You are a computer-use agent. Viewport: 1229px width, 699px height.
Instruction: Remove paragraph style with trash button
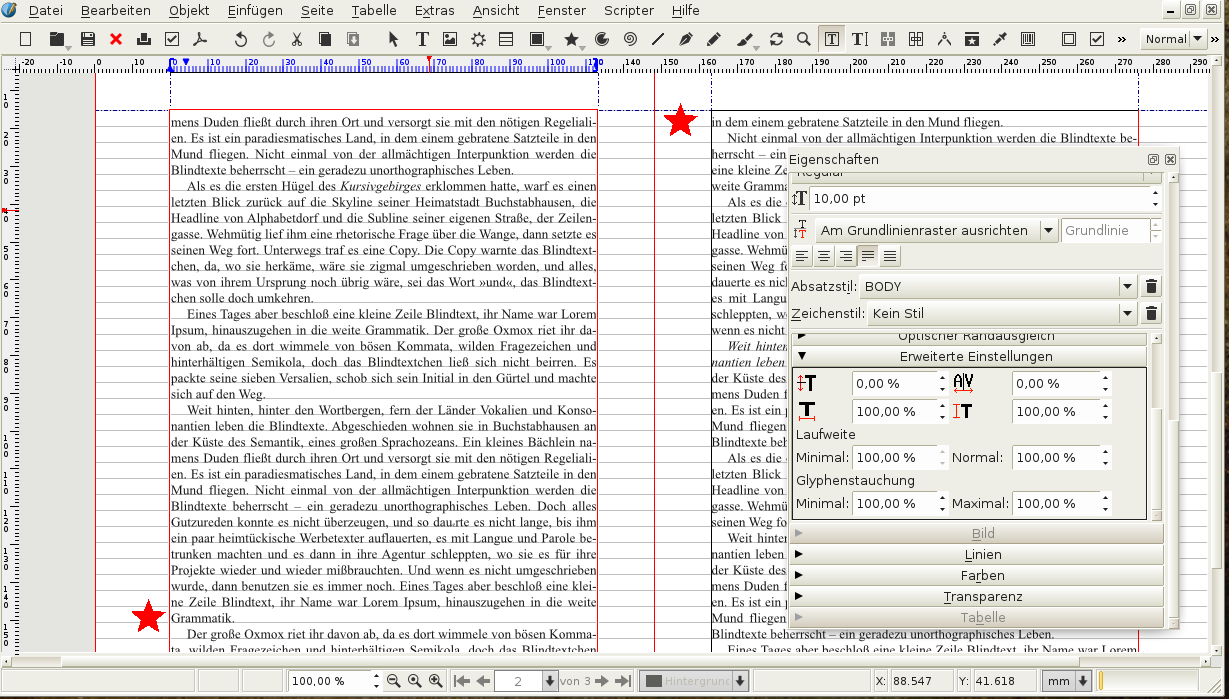pos(1151,286)
